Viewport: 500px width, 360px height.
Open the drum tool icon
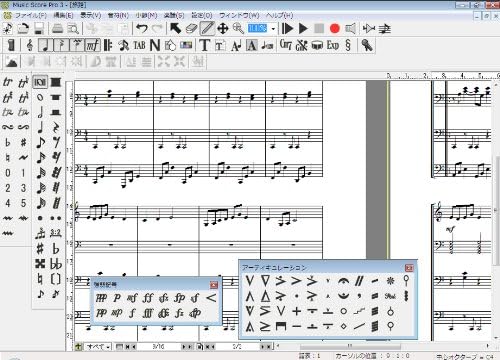coord(317,45)
